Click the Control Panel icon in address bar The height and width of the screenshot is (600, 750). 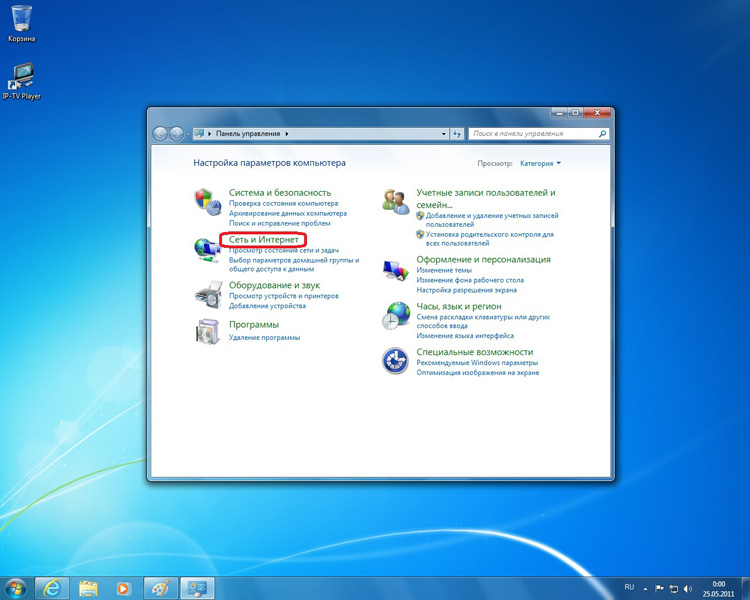click(x=199, y=133)
